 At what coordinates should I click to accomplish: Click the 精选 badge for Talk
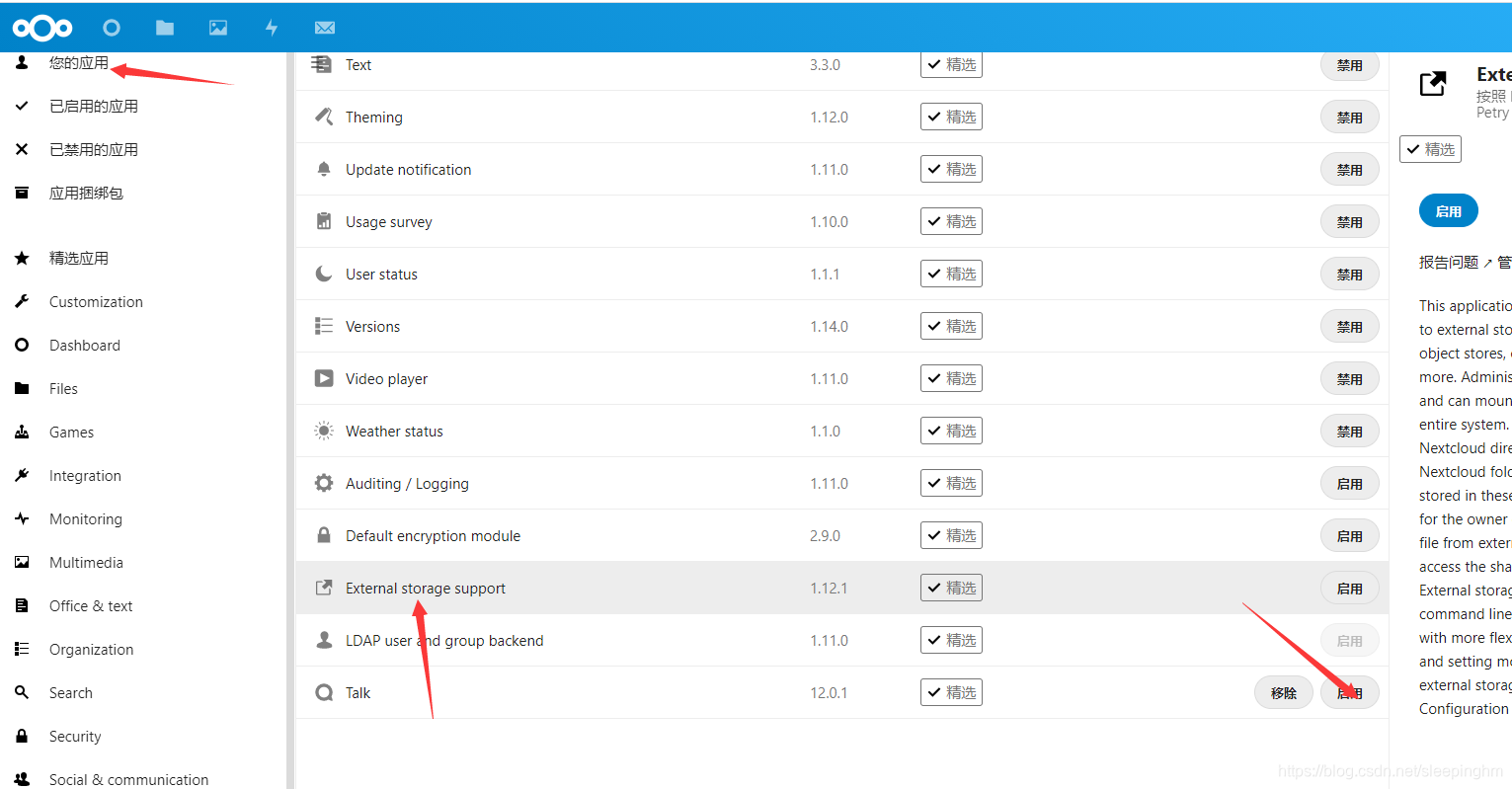tap(951, 692)
